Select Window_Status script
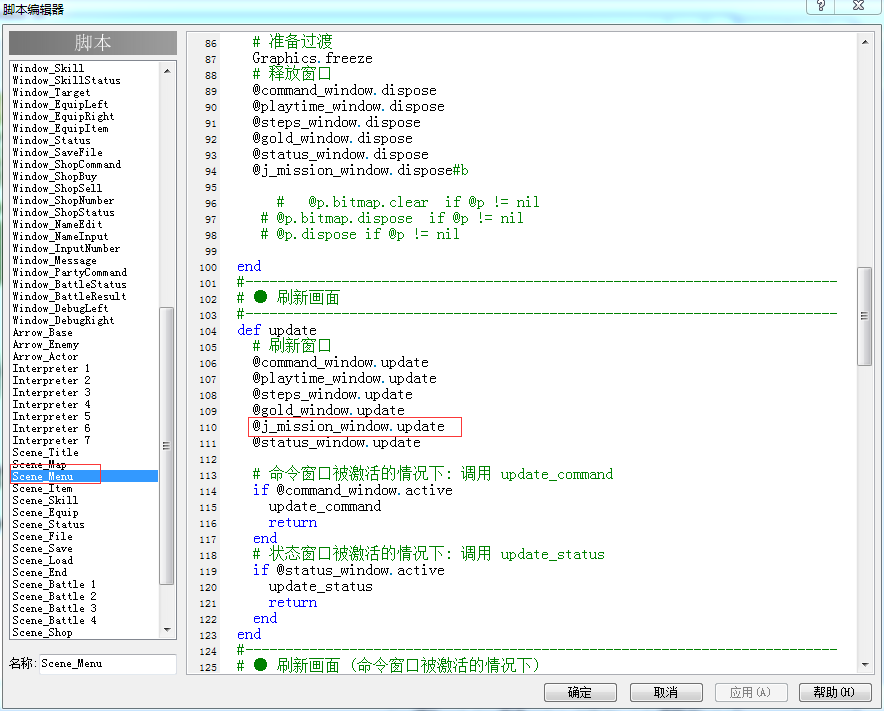Screen dimensions: 884x711 pos(51,140)
